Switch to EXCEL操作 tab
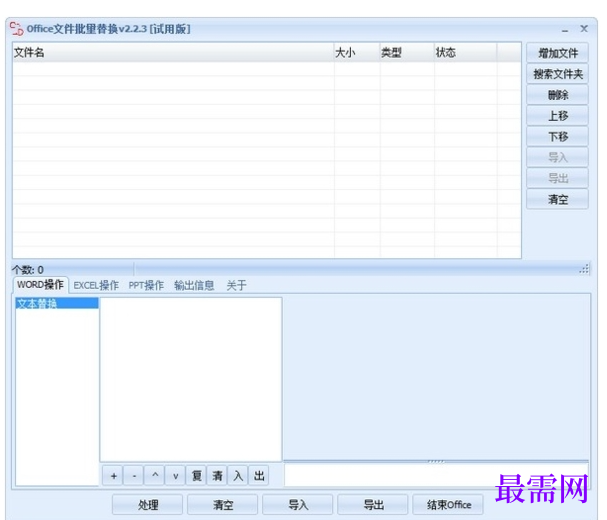Viewport: 607px width, 520px height. 96,285
